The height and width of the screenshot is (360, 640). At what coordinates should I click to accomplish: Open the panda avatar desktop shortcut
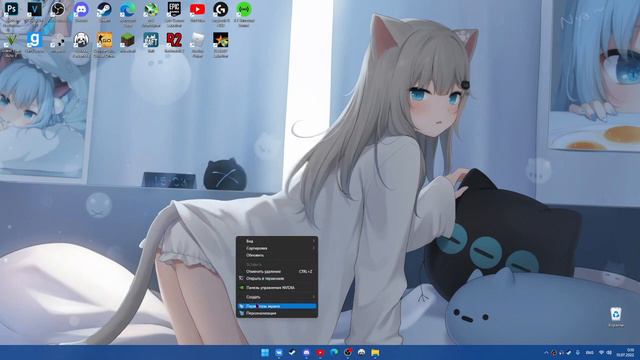point(81,44)
